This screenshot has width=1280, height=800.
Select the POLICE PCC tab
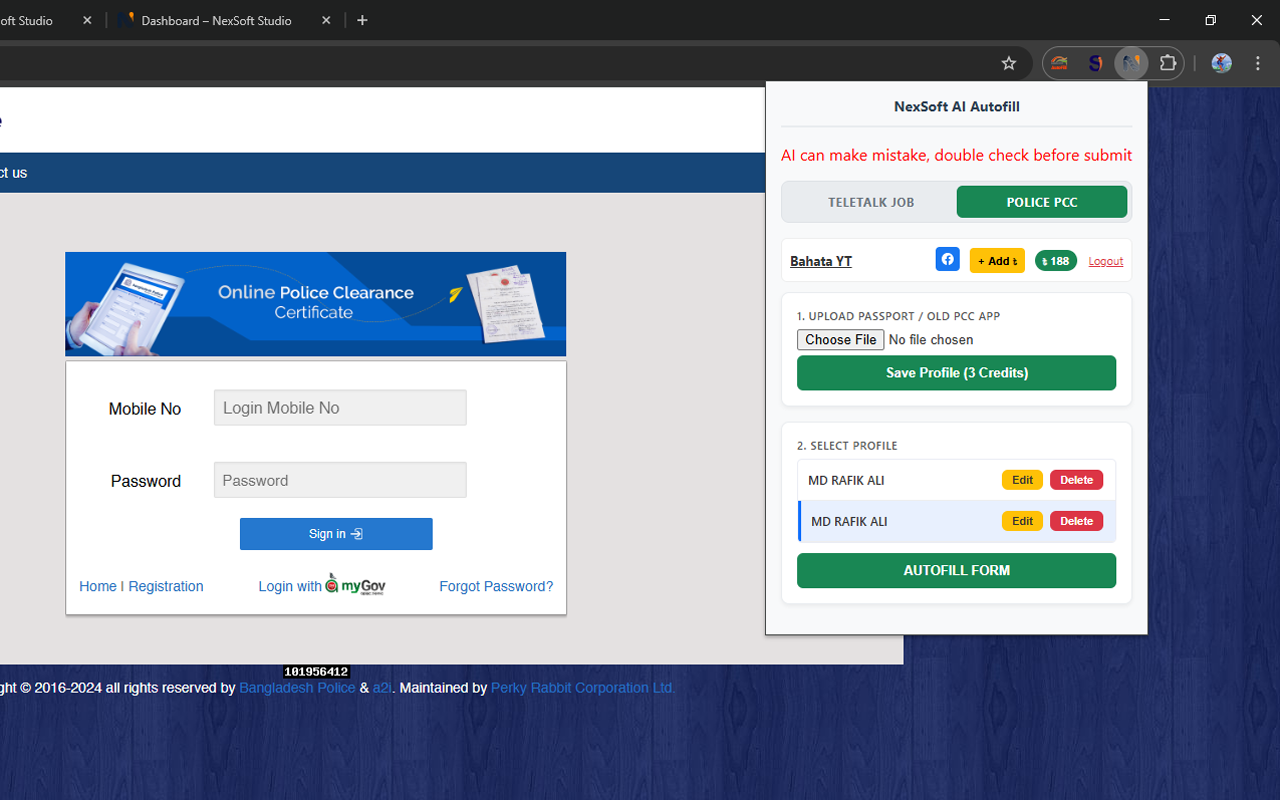[1042, 202]
